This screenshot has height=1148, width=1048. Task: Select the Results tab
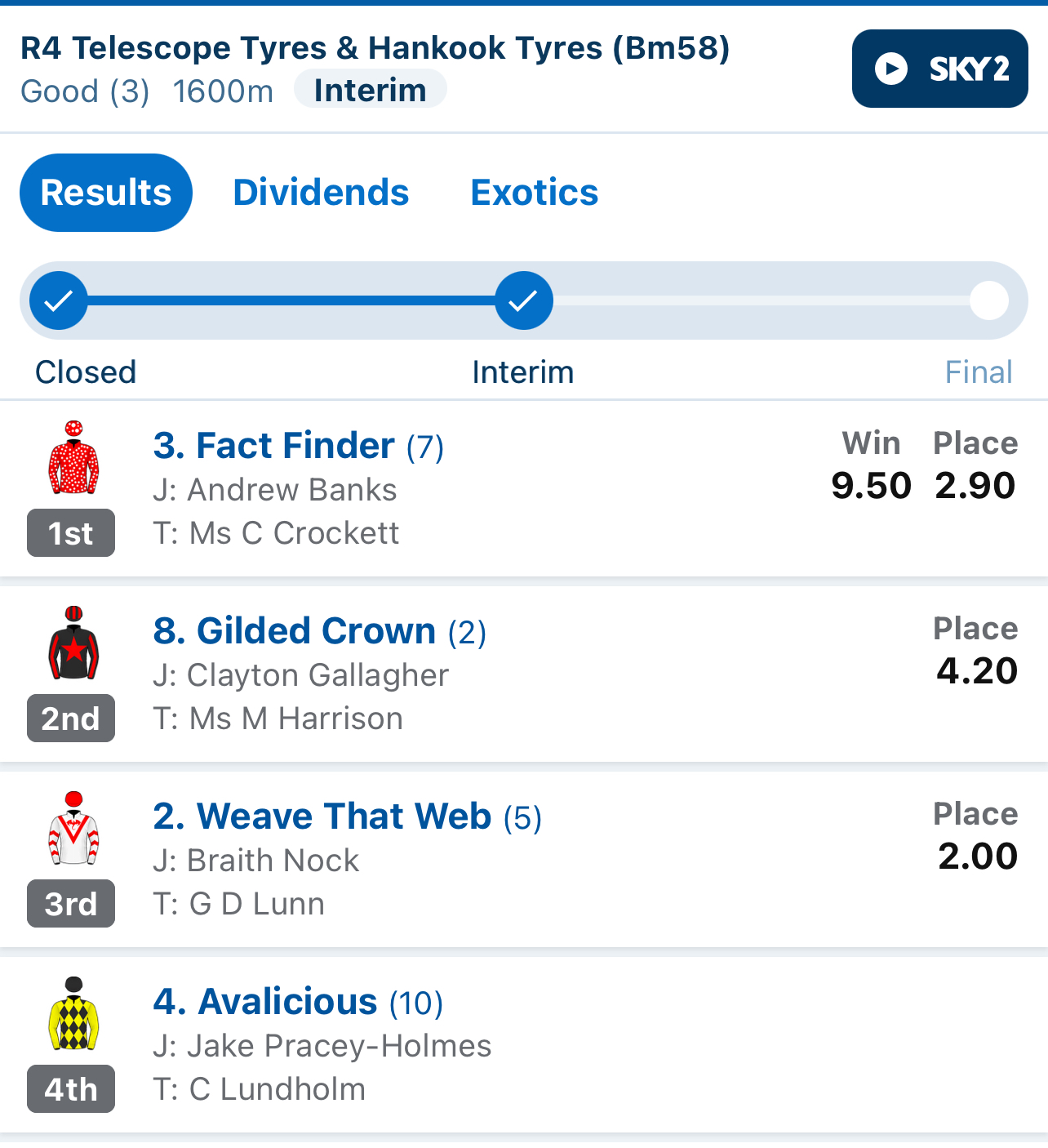[106, 193]
